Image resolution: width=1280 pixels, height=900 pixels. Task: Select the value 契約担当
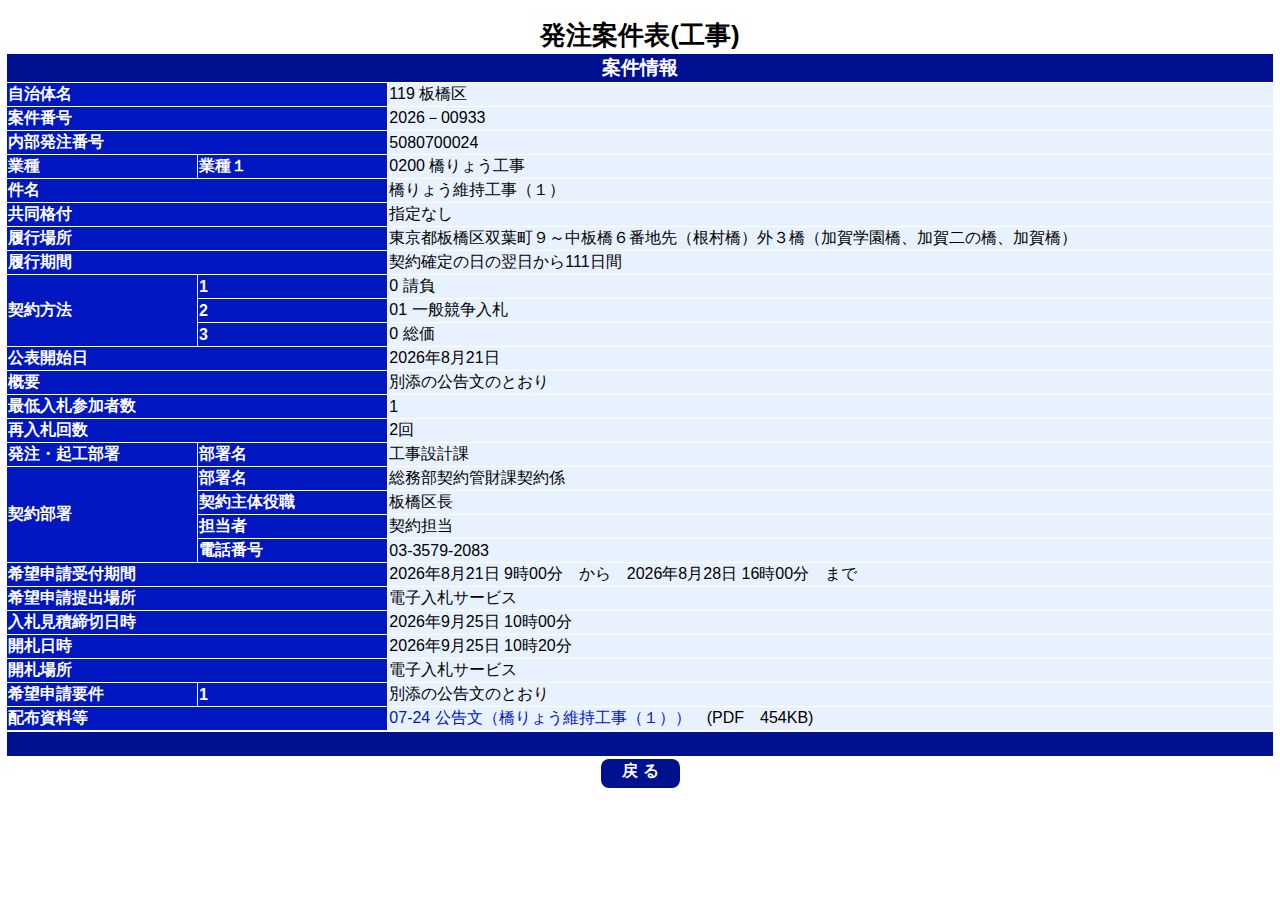420,526
